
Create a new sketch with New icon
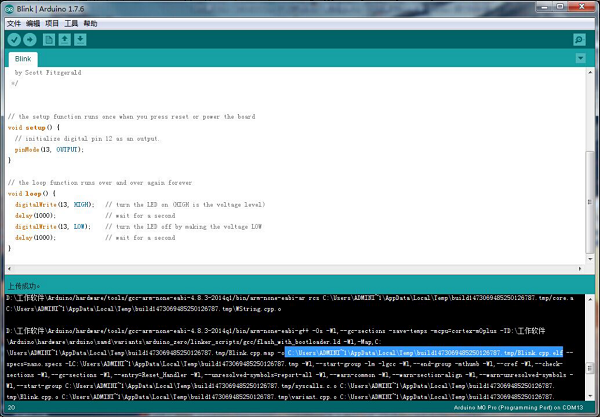pos(49,39)
